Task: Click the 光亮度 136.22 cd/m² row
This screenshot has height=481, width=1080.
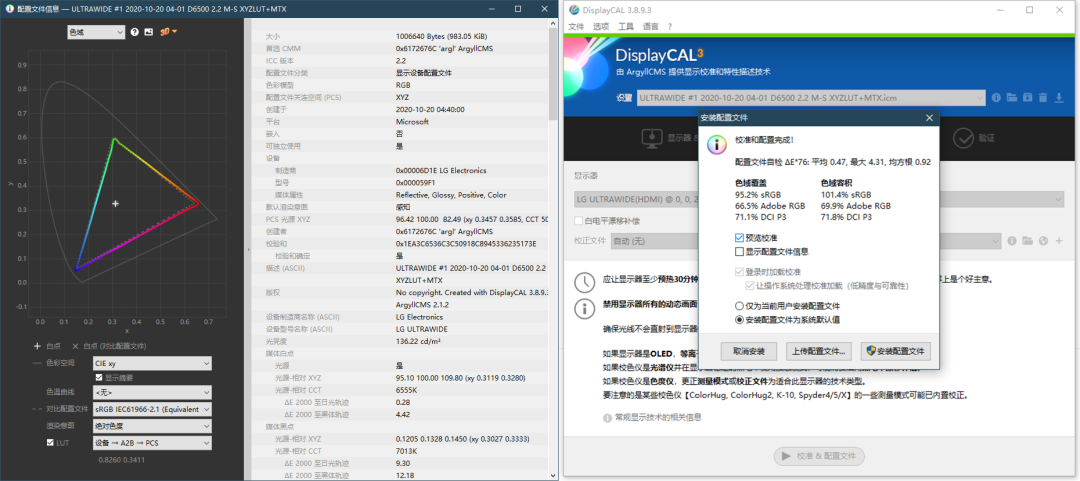Action: [402, 341]
